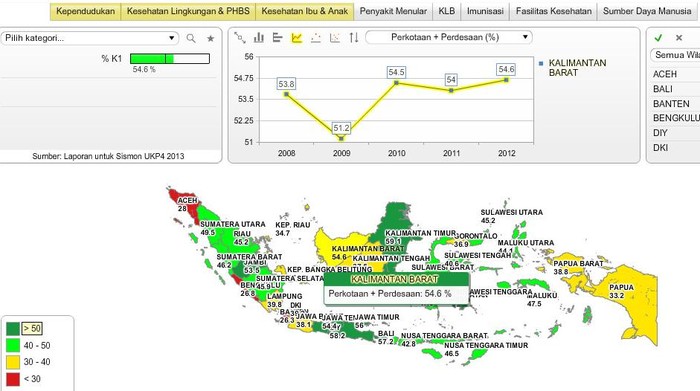Click the SUMATERA UTARA label on the map
Image resolution: width=700 pixels, height=391 pixels.
click(x=233, y=224)
